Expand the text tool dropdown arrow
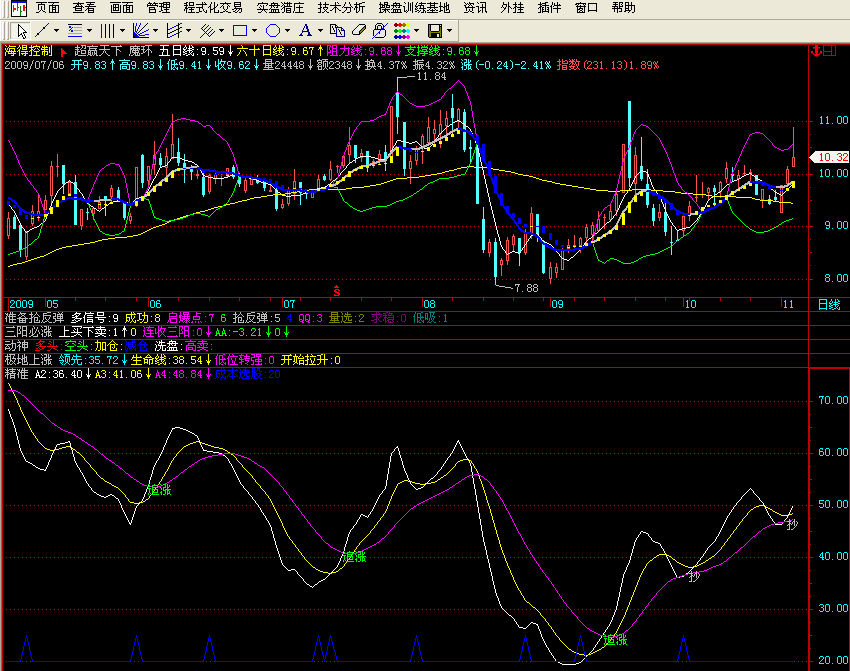850x671 pixels. click(x=321, y=31)
